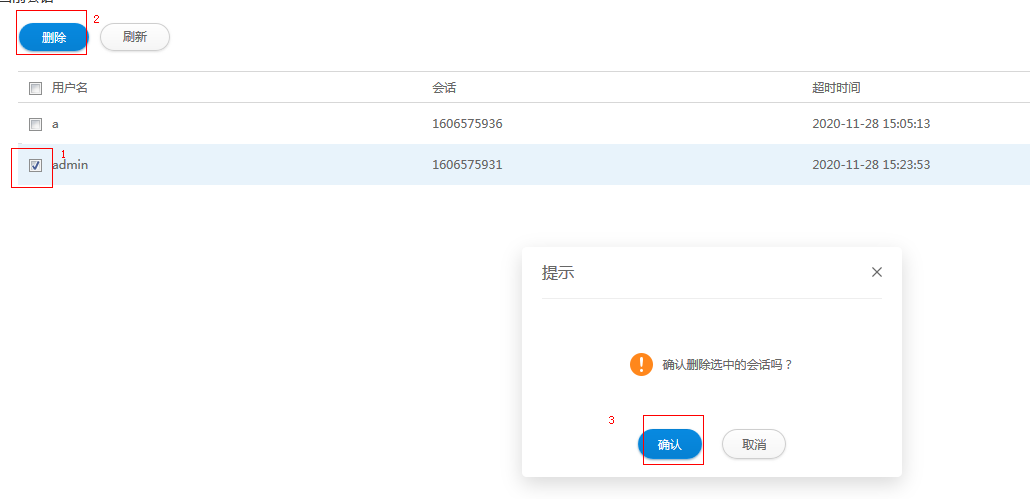Click timeout 2020-11-28 15:05:13
Image resolution: width=1030 pixels, height=499 pixels.
[871, 123]
